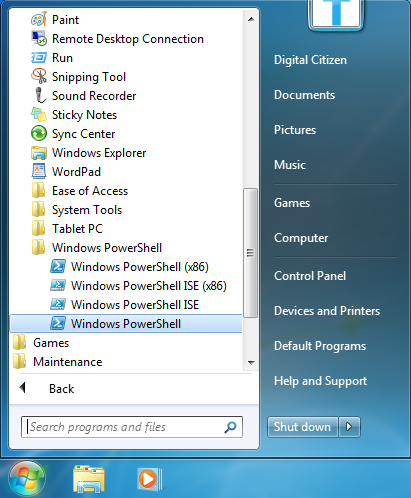Viewport: 411px width, 498px height.
Task: Click the Sound Recorder microphone icon
Action: pos(40,96)
